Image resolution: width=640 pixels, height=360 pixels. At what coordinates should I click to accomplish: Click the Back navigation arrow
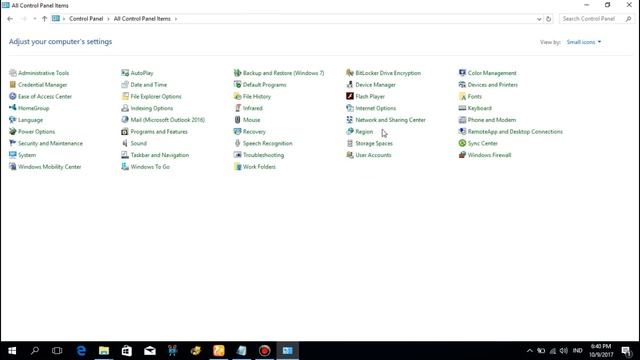tap(10, 19)
